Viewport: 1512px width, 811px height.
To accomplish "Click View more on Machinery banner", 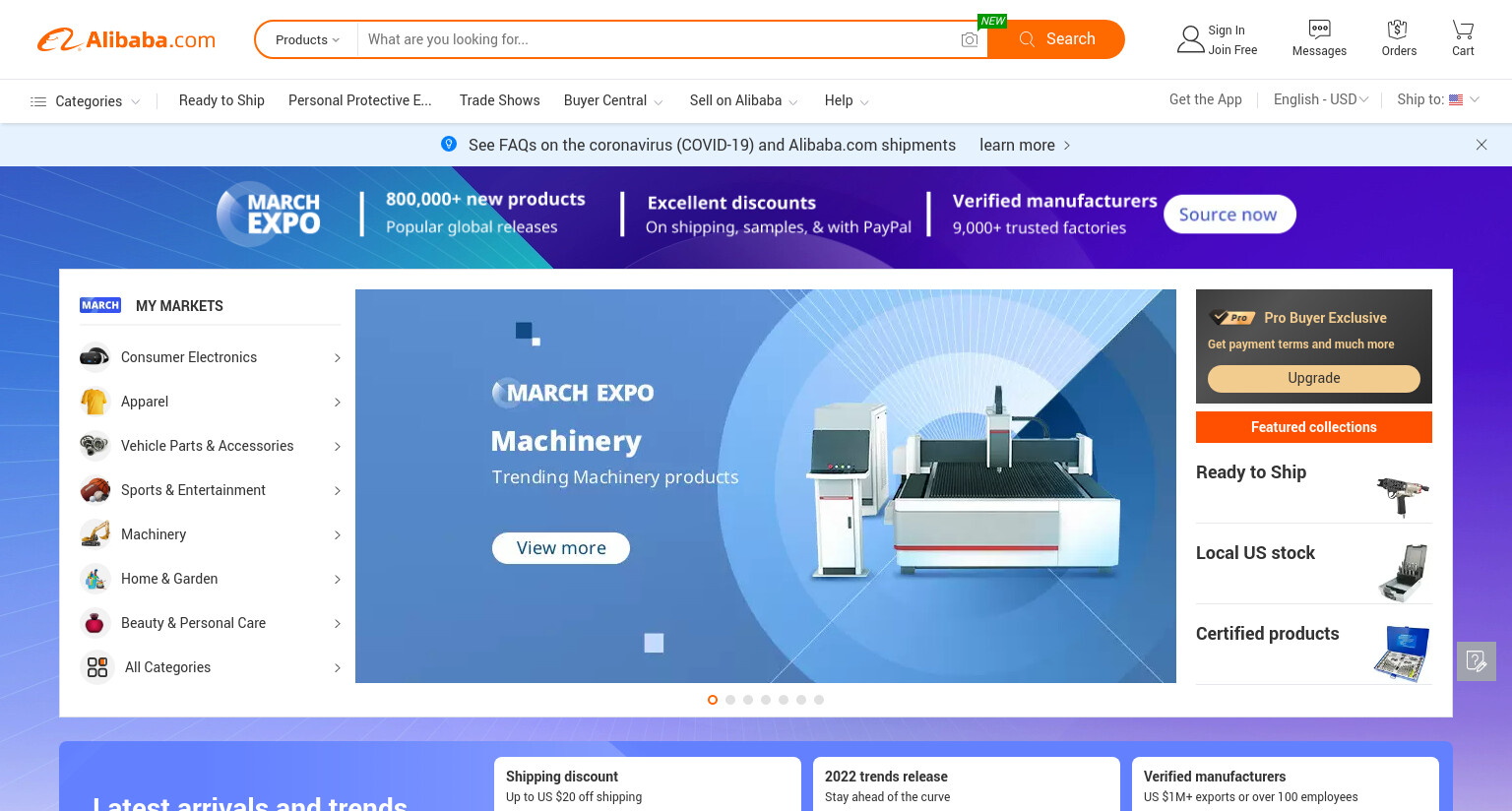I will point(561,548).
